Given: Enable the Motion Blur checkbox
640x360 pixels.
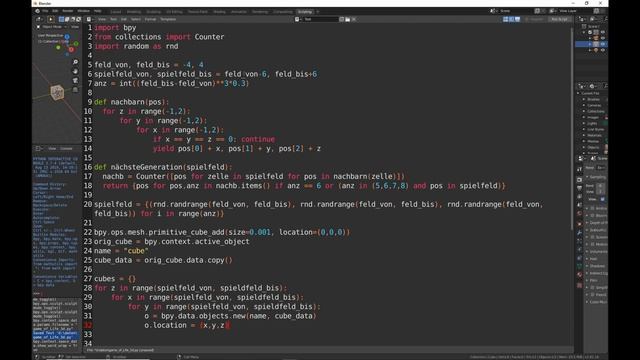Looking at the screenshot, I should pyautogui.click(x=593, y=244).
